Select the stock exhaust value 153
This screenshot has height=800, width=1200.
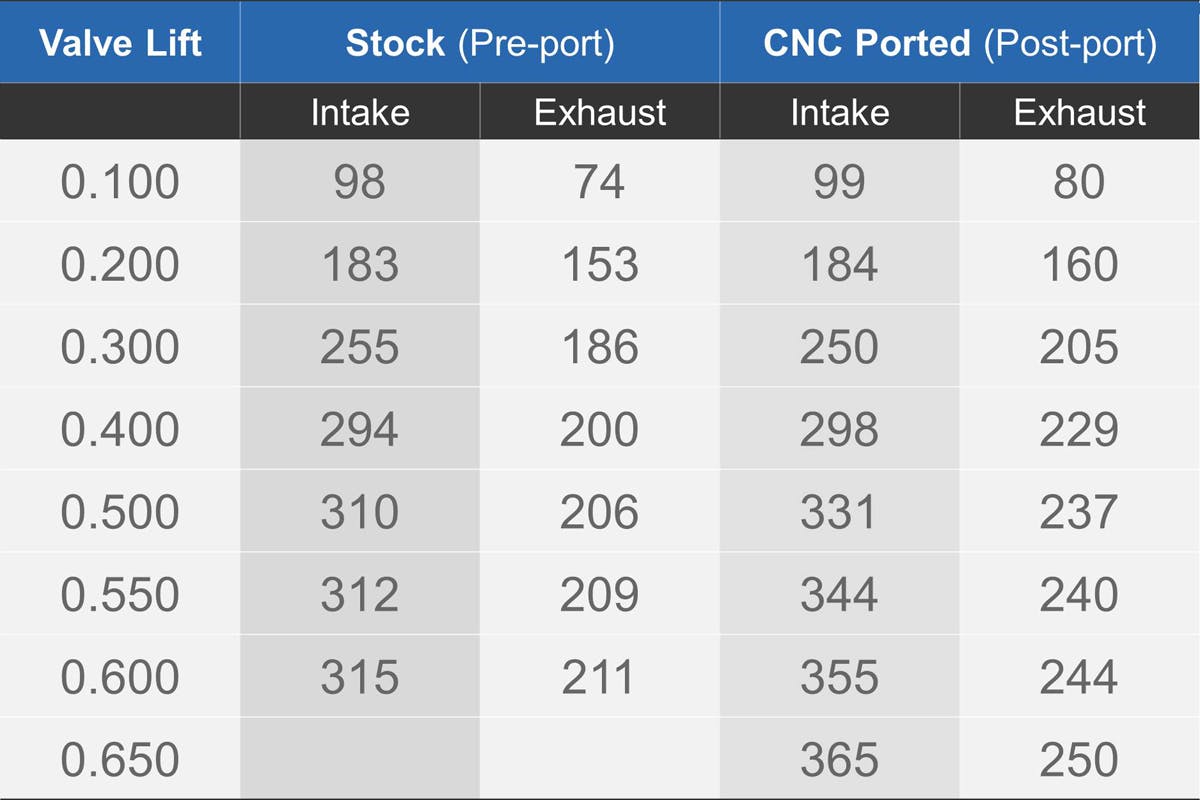[x=600, y=265]
